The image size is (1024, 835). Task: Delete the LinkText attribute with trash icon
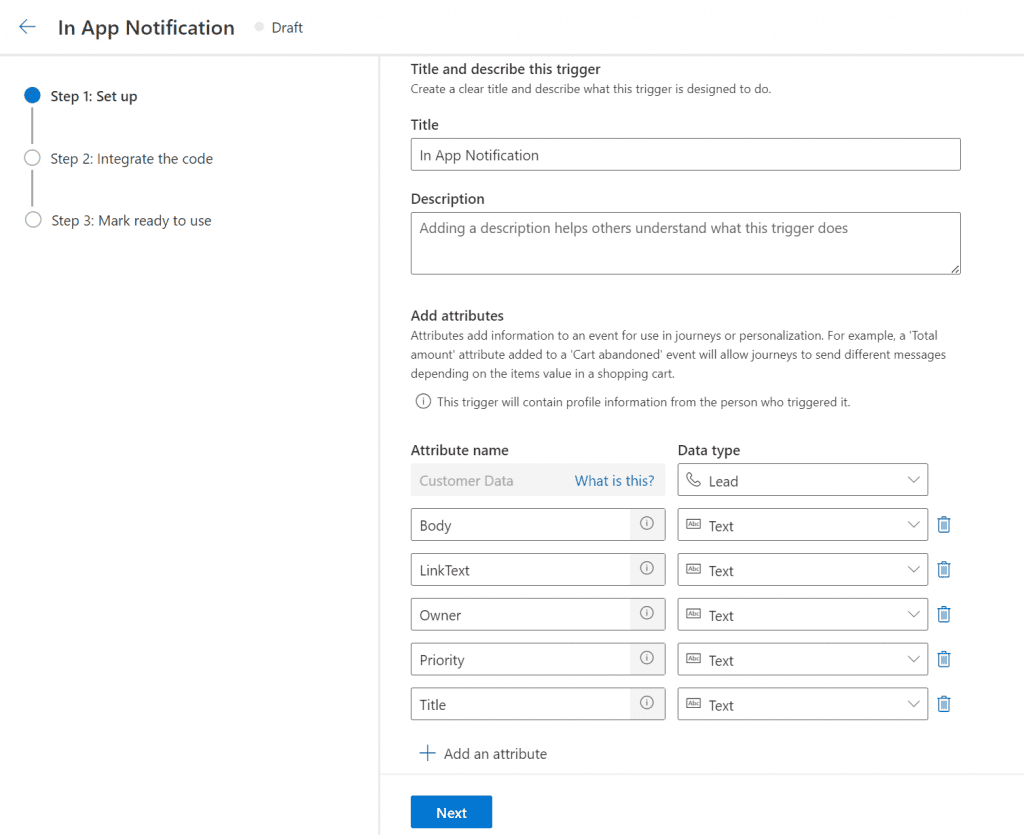pos(943,570)
